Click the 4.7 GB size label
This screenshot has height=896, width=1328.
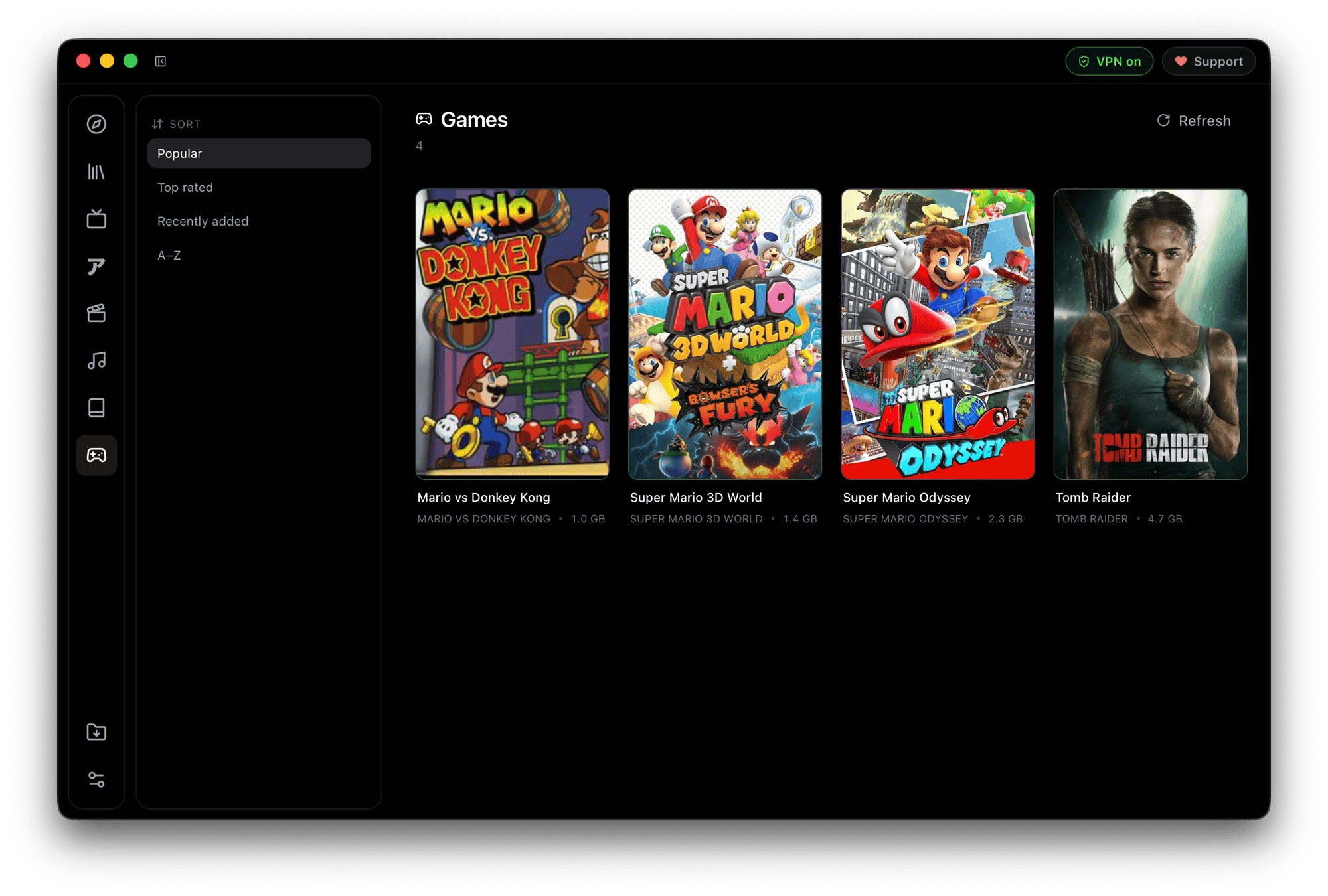click(x=1165, y=519)
